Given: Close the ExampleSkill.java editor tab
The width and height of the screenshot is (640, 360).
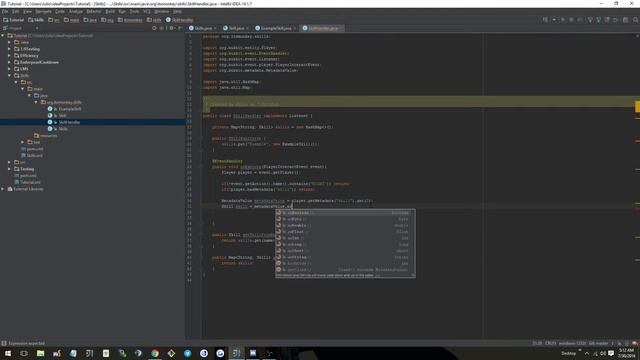Looking at the screenshot, I should pyautogui.click(x=295, y=28).
